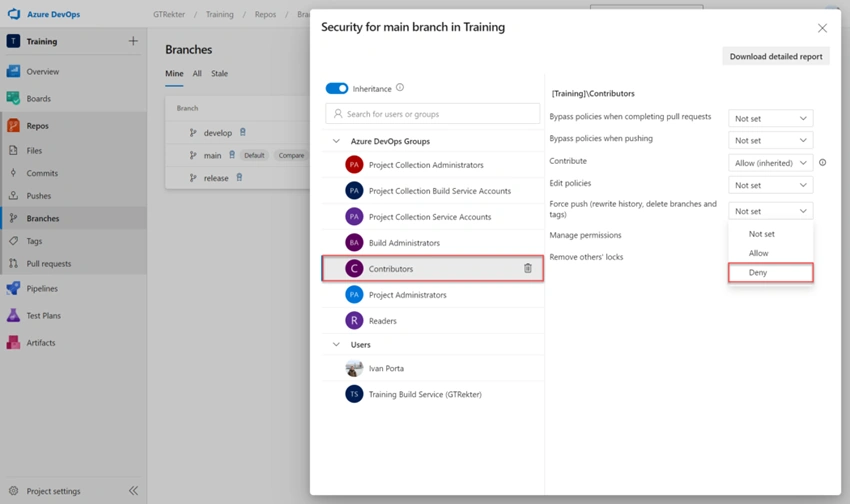This screenshot has height=504, width=850.
Task: Select Project Collection Service Accounts group
Action: (432, 217)
